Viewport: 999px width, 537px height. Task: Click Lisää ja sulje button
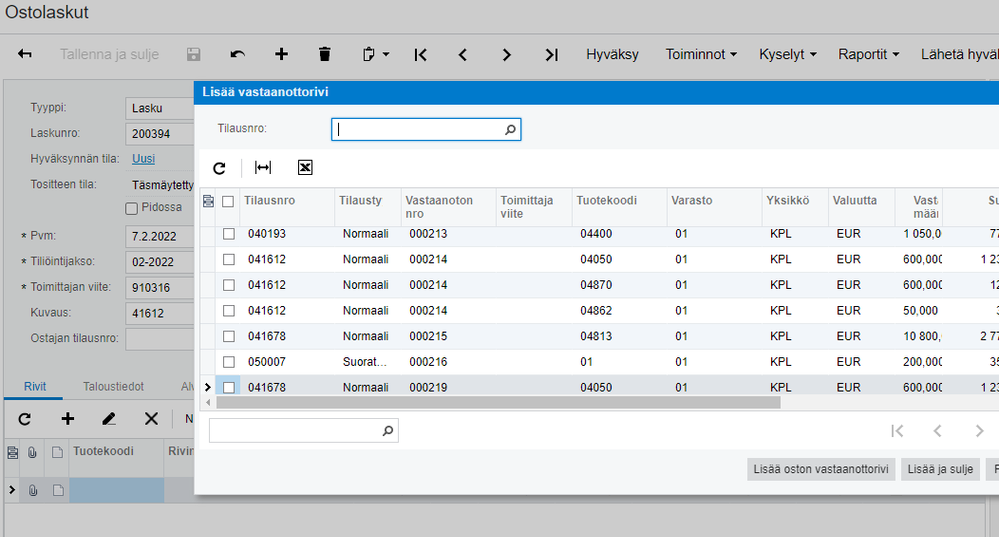click(x=940, y=469)
